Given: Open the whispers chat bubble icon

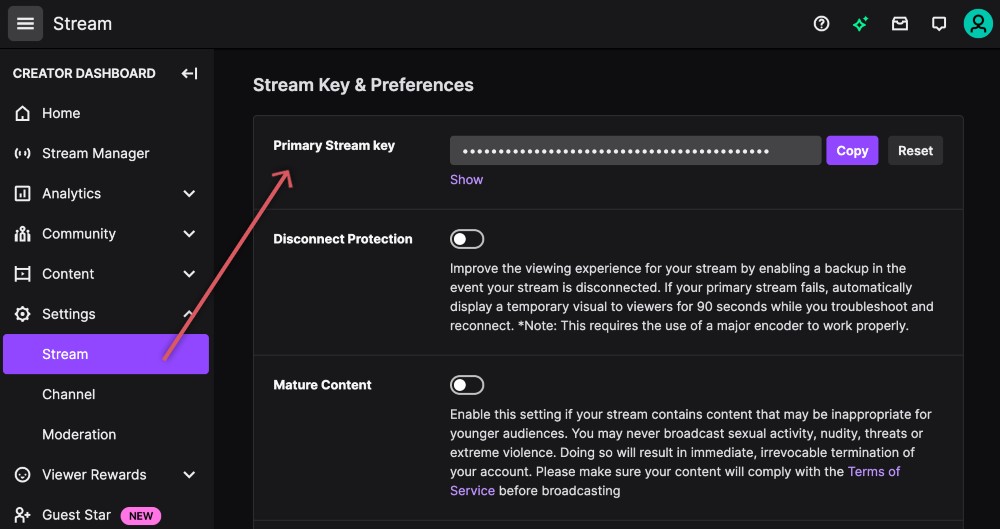Looking at the screenshot, I should coord(939,24).
